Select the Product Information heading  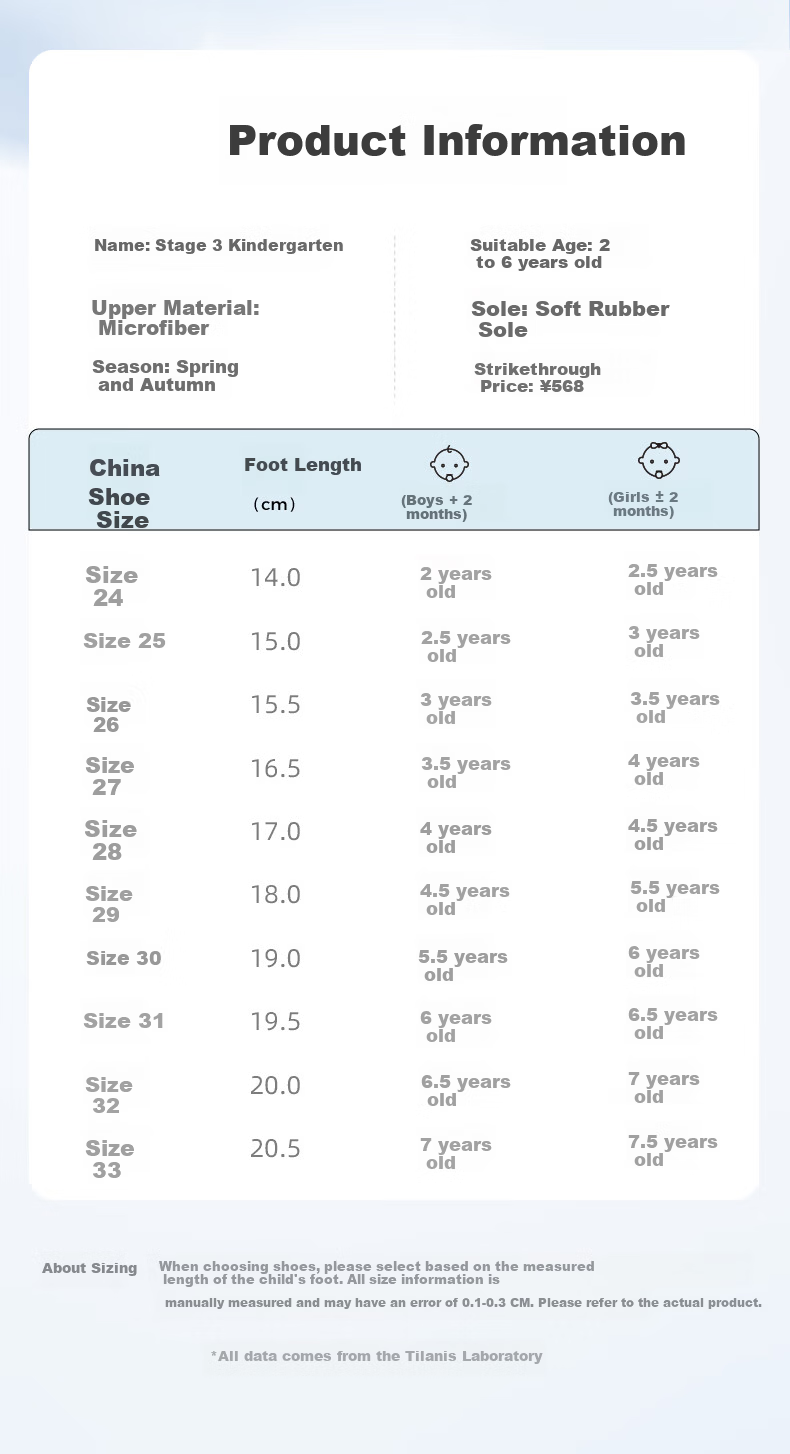(457, 141)
